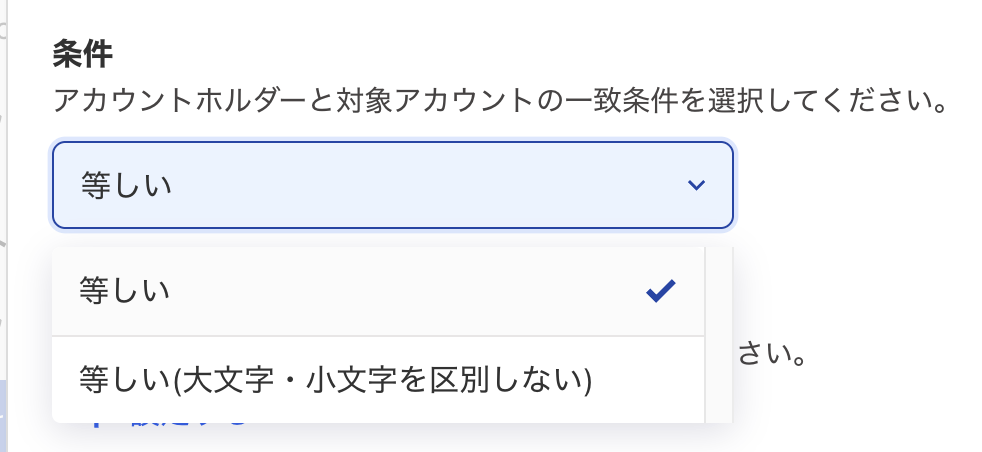Screen dimensions: 982x452
Task: Pick the case-insensitive match option
Action: point(336,380)
